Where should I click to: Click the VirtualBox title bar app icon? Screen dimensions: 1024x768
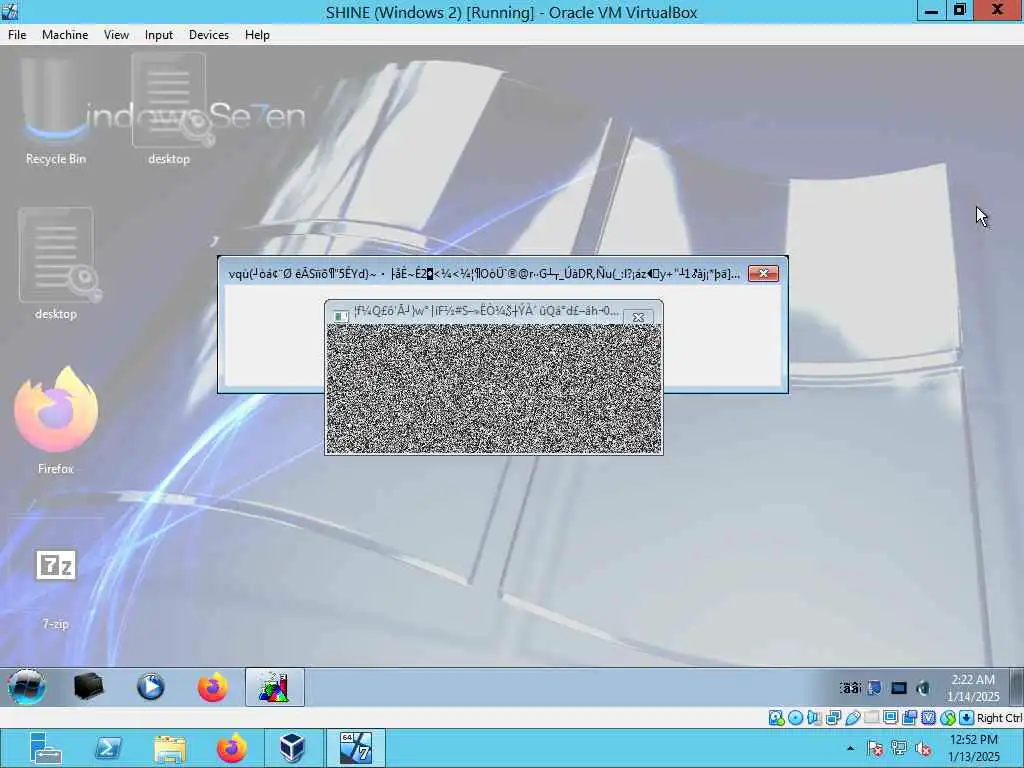pos(10,11)
